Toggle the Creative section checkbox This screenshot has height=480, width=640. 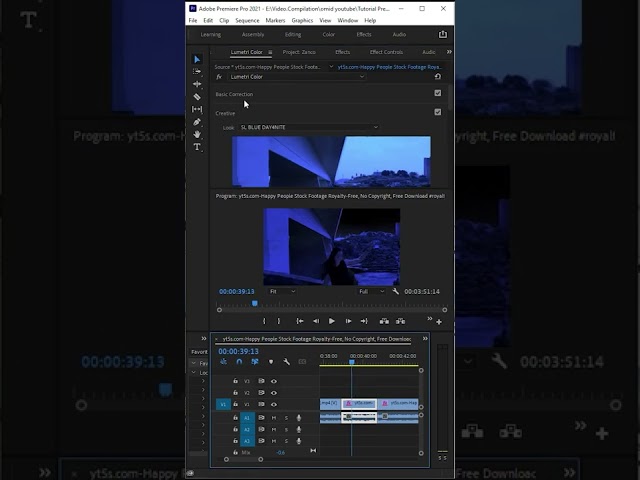438,112
